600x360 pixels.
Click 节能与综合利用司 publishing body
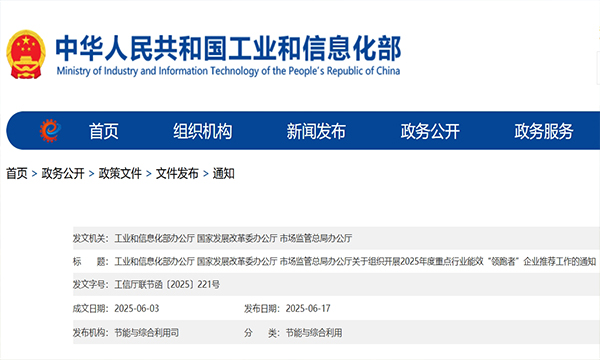point(147,333)
